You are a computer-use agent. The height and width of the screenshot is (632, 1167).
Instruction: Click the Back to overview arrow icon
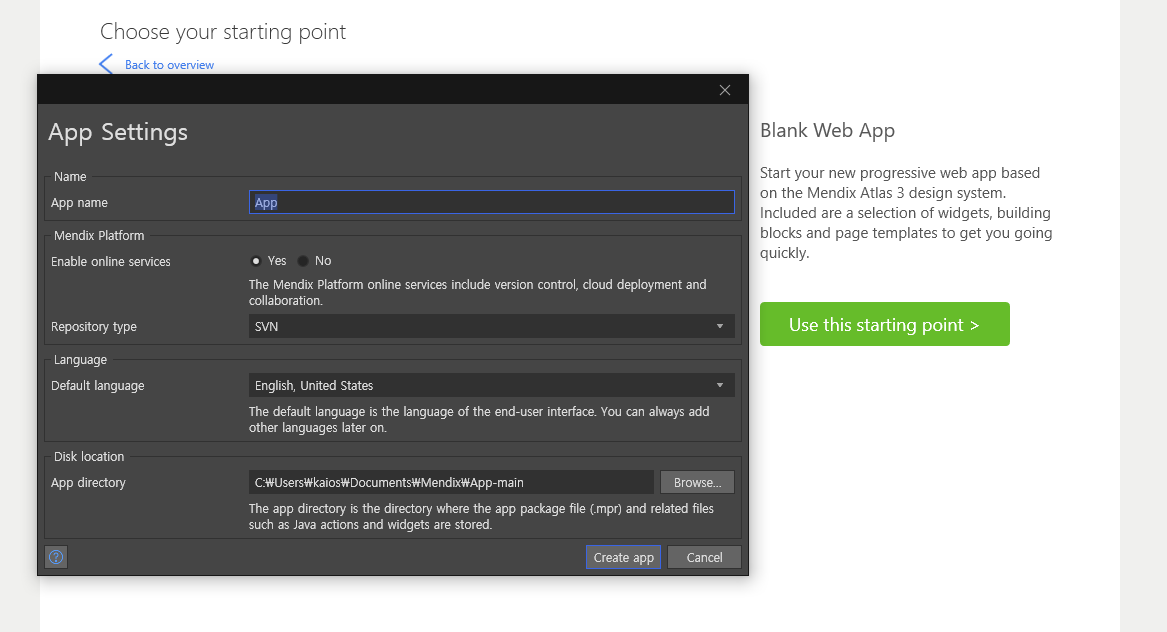[106, 64]
